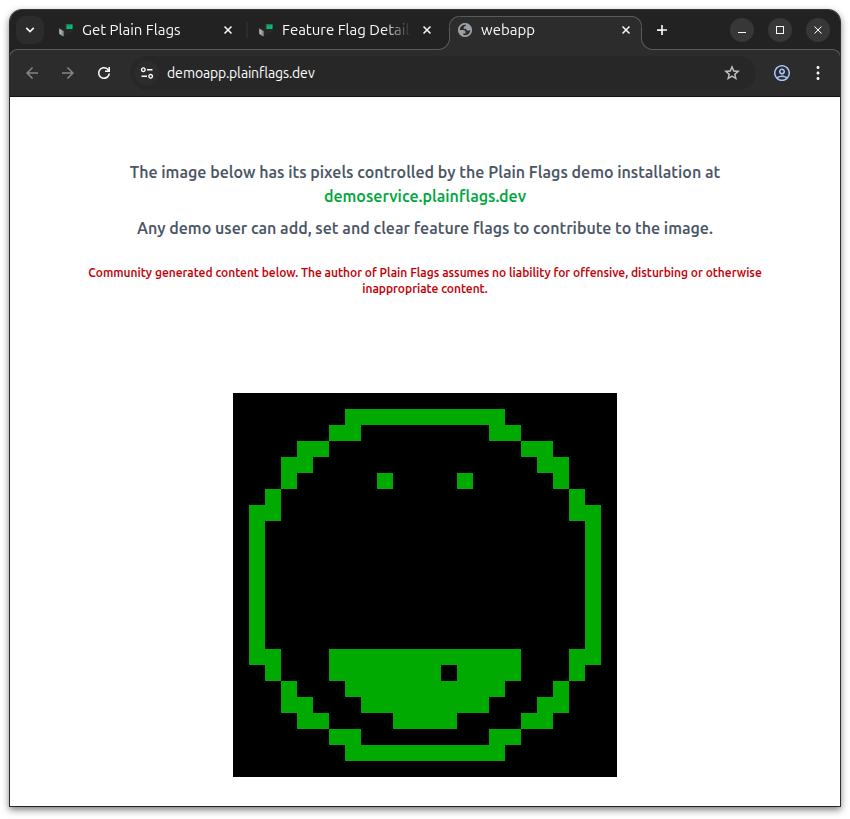Open the Chrome three-dot menu
This screenshot has height=819, width=850.
[x=818, y=73]
